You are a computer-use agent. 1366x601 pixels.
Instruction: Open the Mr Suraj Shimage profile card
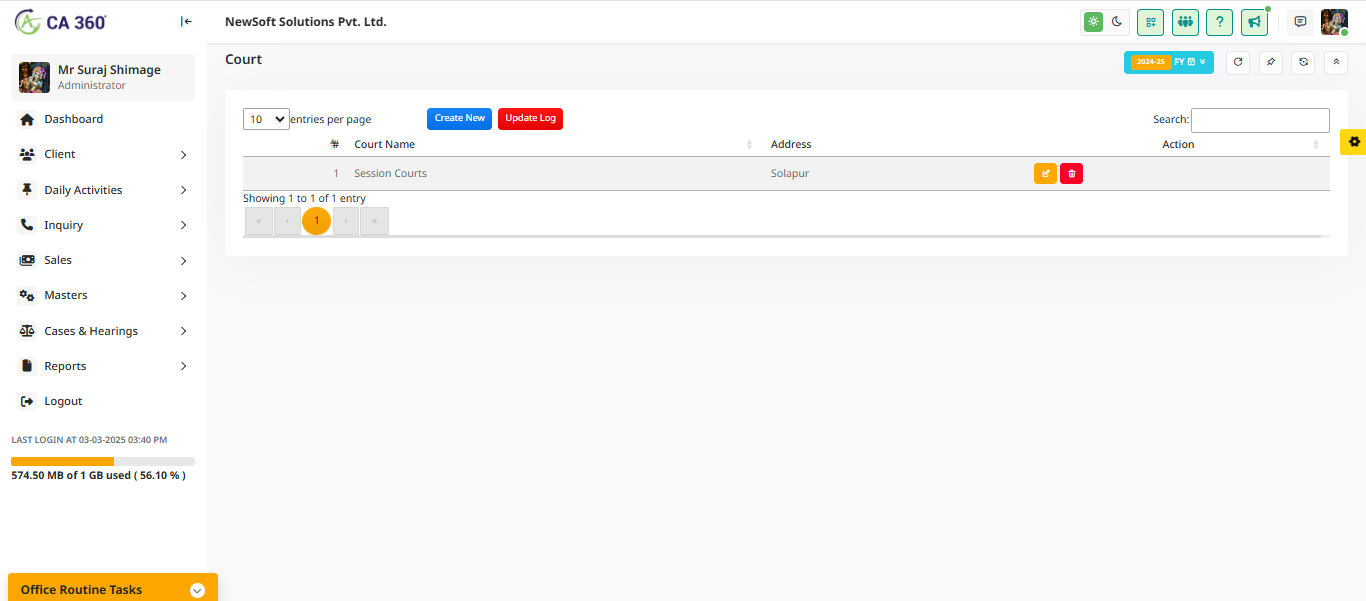point(103,77)
